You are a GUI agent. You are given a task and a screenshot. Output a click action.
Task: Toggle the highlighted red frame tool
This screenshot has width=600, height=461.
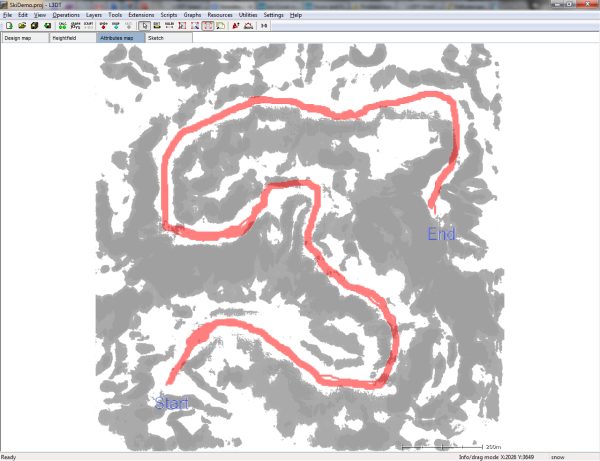[x=207, y=26]
